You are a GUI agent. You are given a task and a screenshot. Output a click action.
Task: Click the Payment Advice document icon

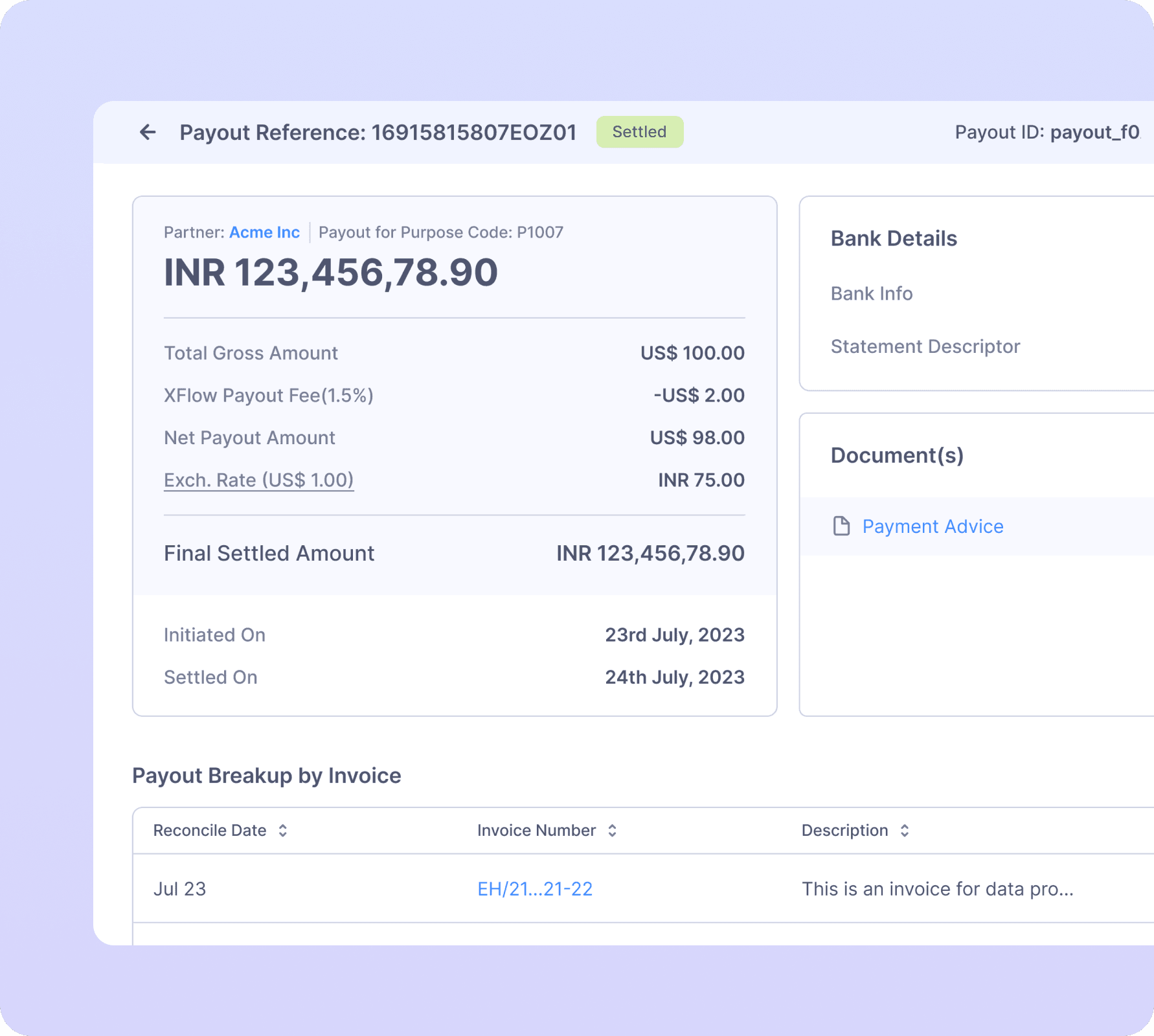click(x=841, y=526)
